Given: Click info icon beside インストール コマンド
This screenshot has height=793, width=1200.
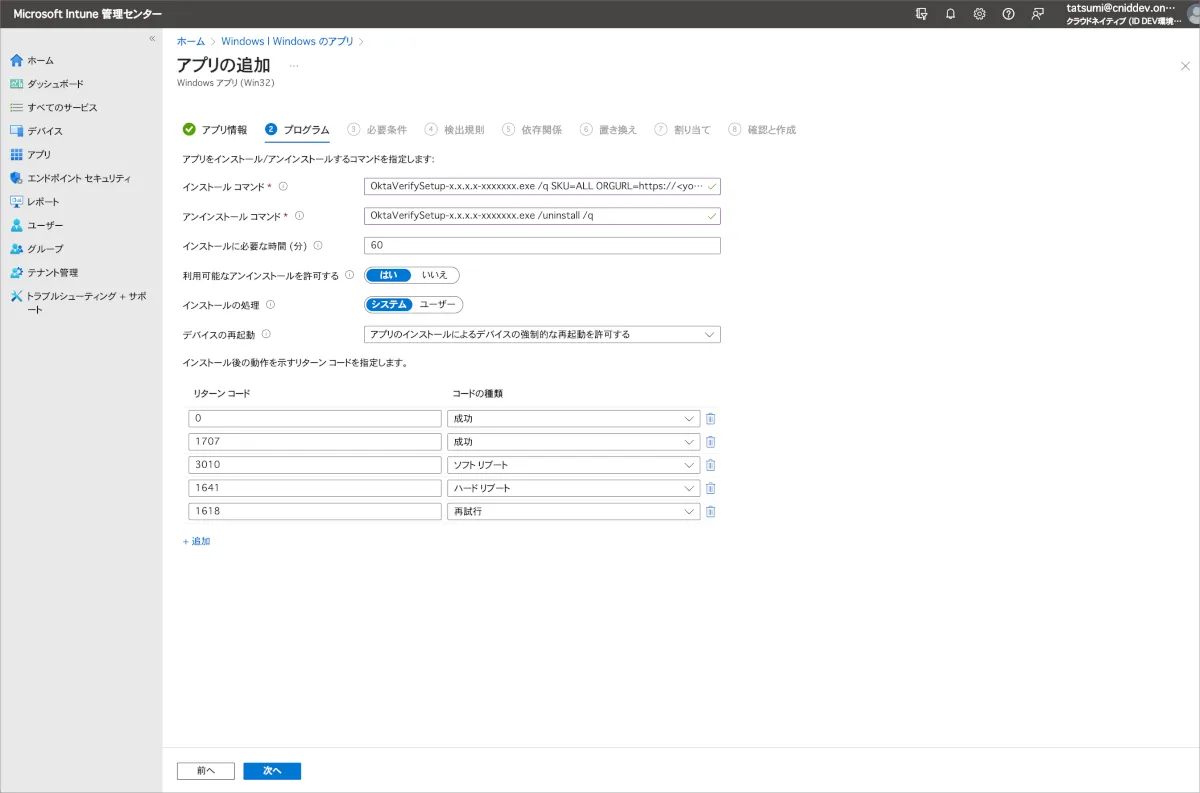Looking at the screenshot, I should (283, 186).
